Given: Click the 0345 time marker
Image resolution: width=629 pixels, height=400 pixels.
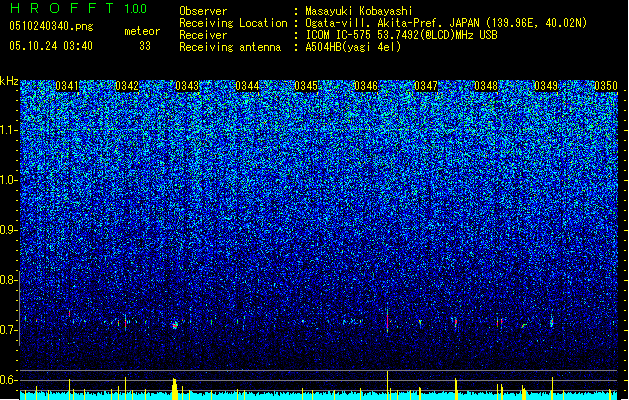Looking at the screenshot, I should 306,86.
